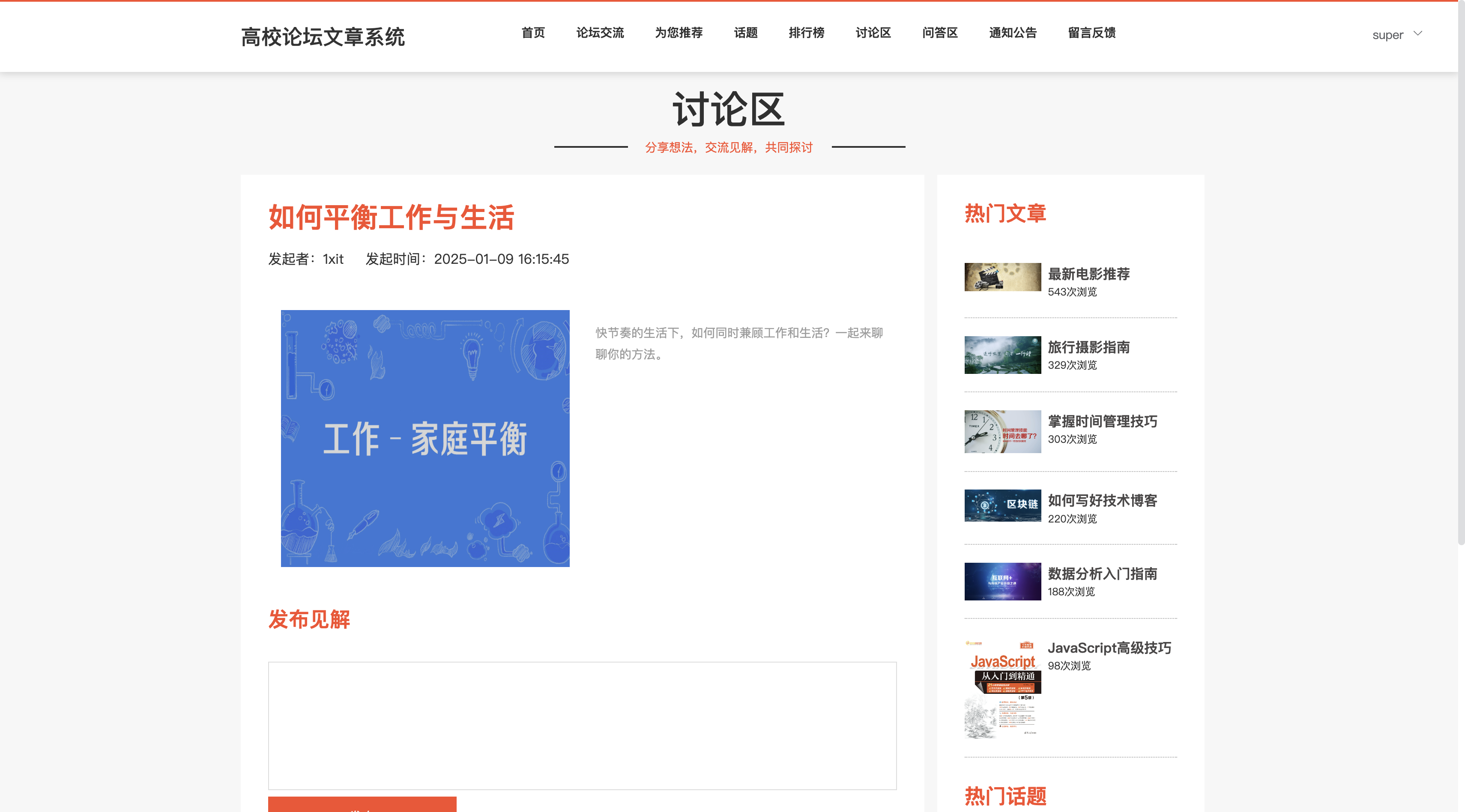1465x812 pixels.
Task: Open the 问答区 page
Action: pyautogui.click(x=939, y=33)
